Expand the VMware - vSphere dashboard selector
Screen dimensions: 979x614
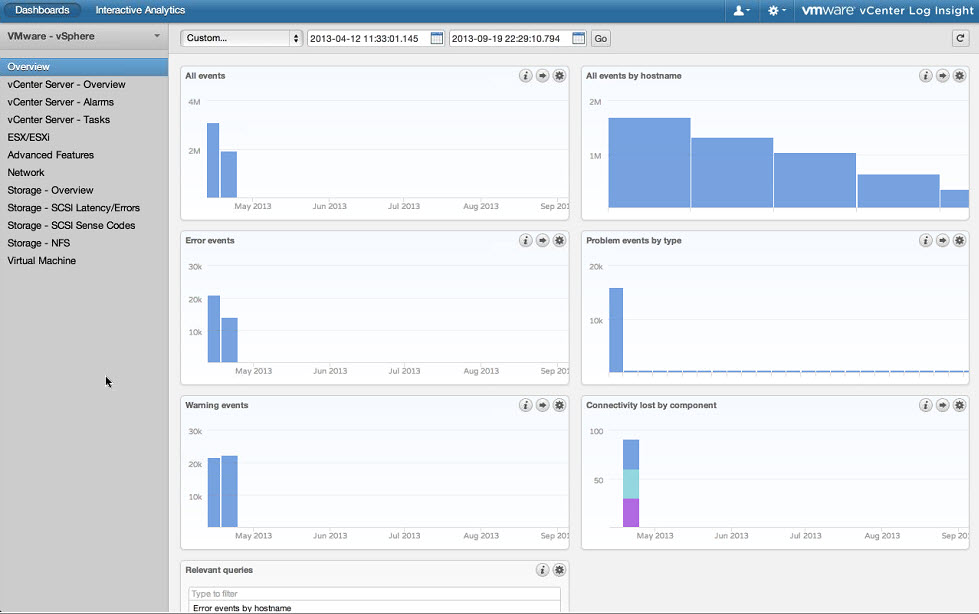[84, 36]
